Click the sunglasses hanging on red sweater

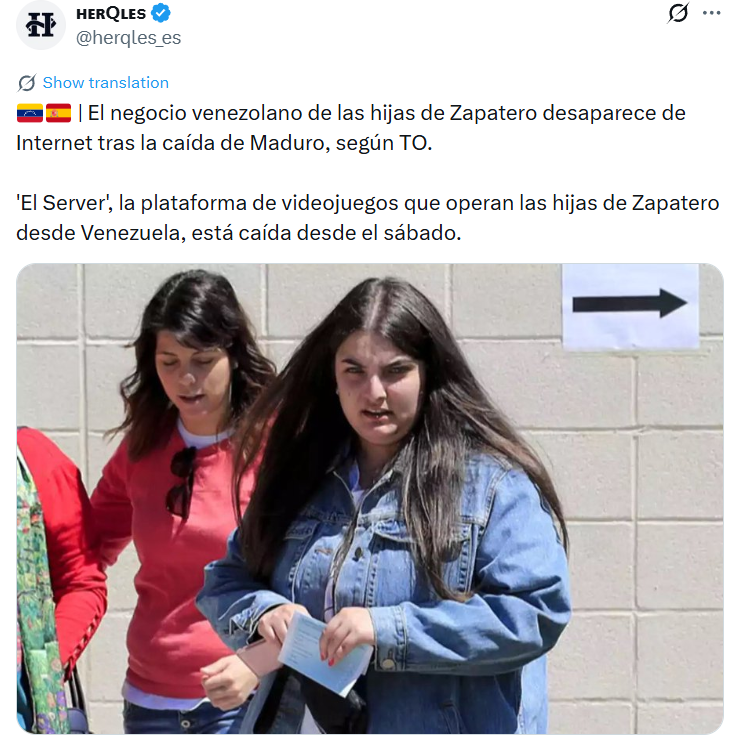point(181,483)
